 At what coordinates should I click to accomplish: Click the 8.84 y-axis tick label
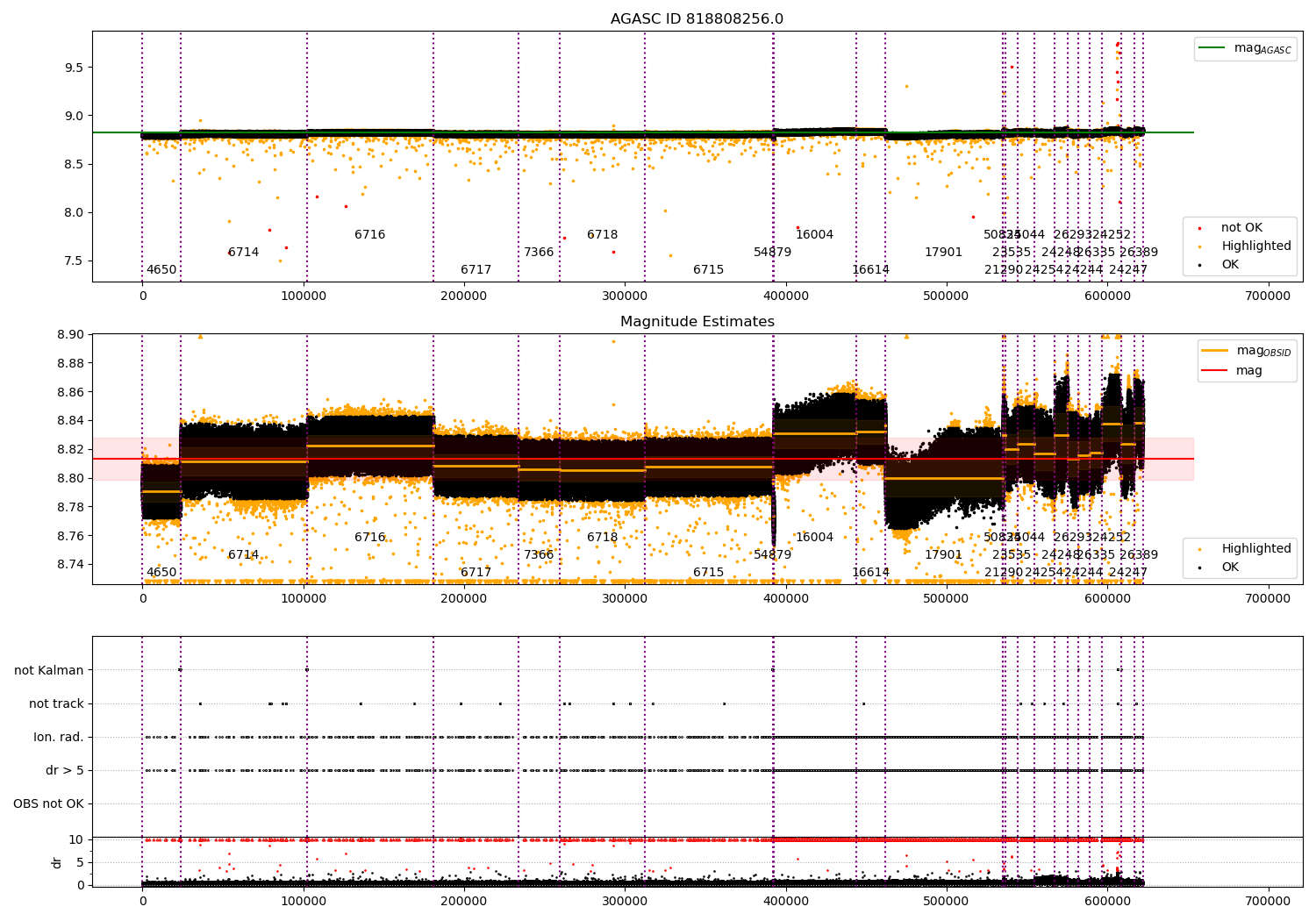pyautogui.click(x=70, y=421)
